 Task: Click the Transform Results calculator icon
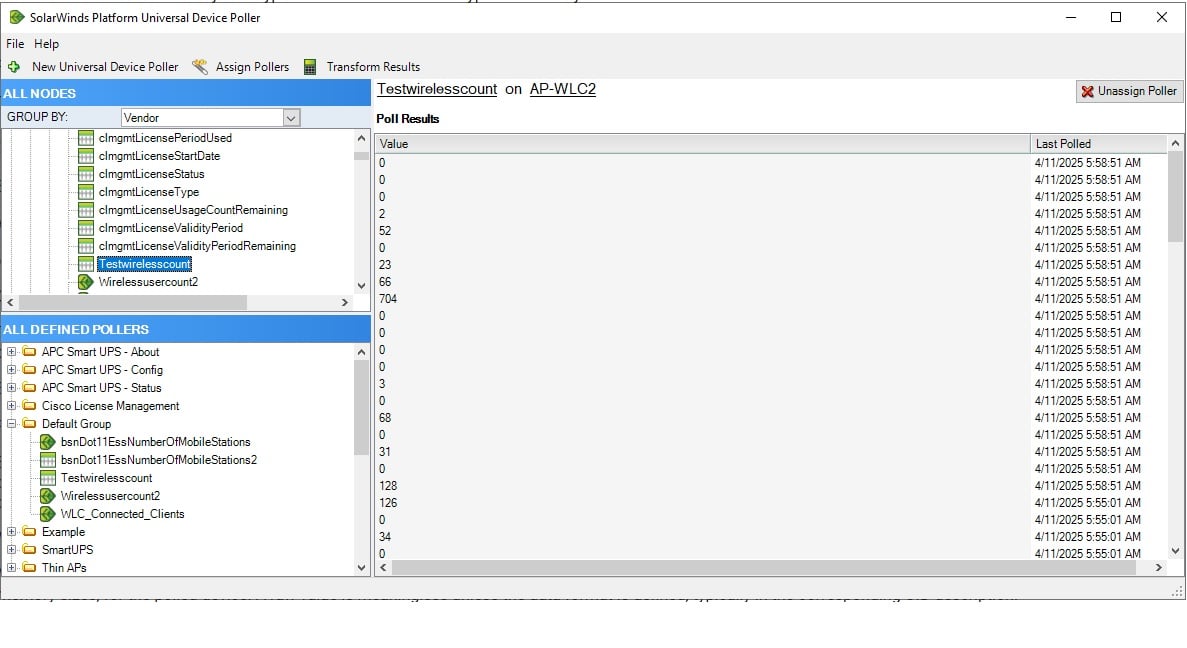[x=310, y=67]
